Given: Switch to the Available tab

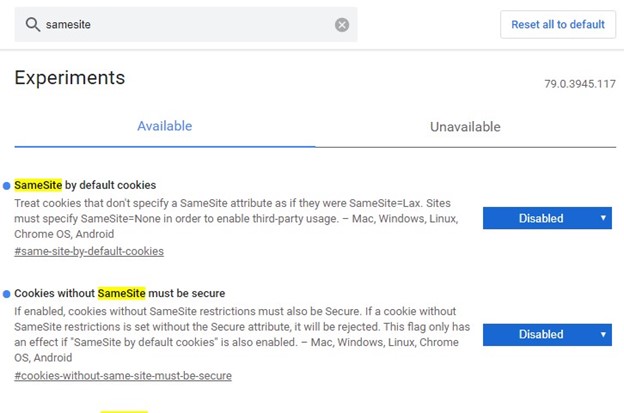Looking at the screenshot, I should click(165, 126).
